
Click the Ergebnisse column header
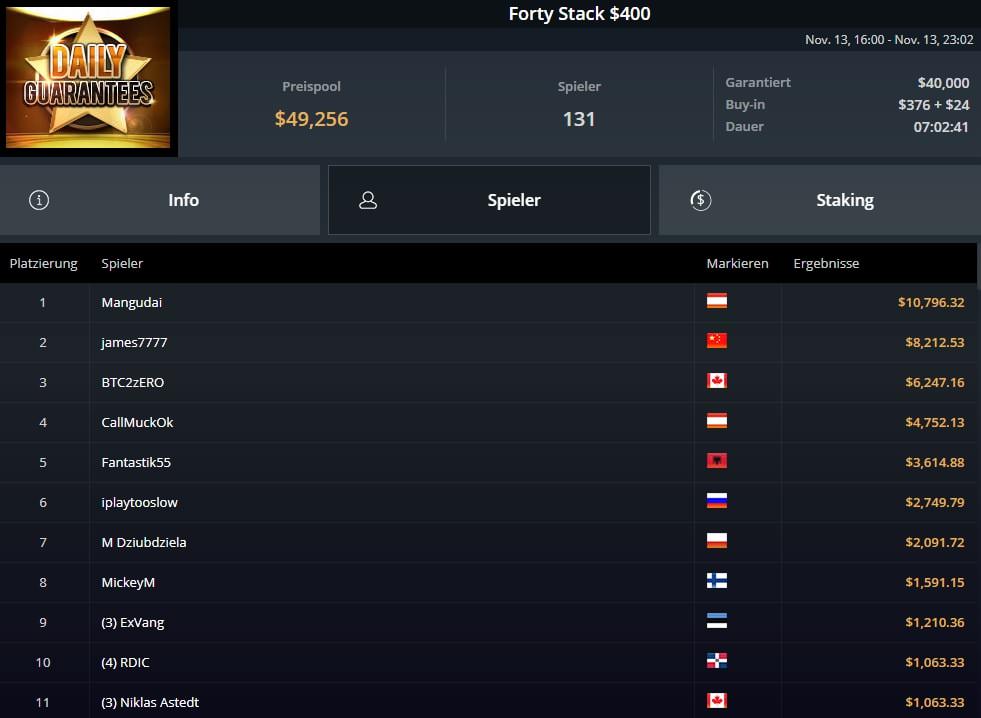[x=826, y=263]
